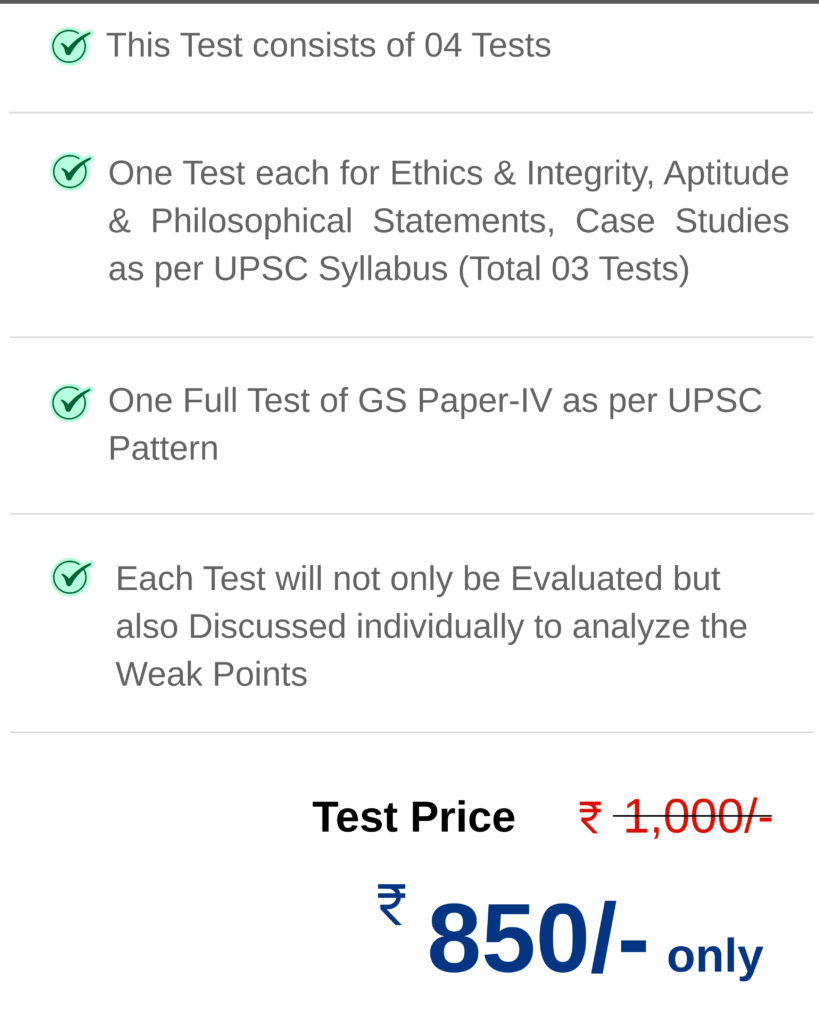This screenshot has width=819, height=1024.
Task: Click "as per UPSC Syllabus (Total 03 Tests)"
Action: point(398,269)
